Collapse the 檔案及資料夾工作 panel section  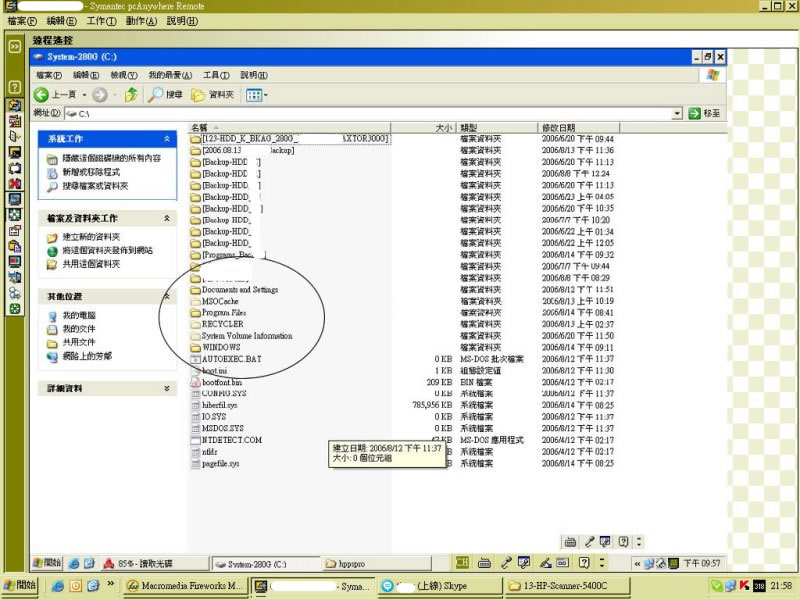click(167, 218)
